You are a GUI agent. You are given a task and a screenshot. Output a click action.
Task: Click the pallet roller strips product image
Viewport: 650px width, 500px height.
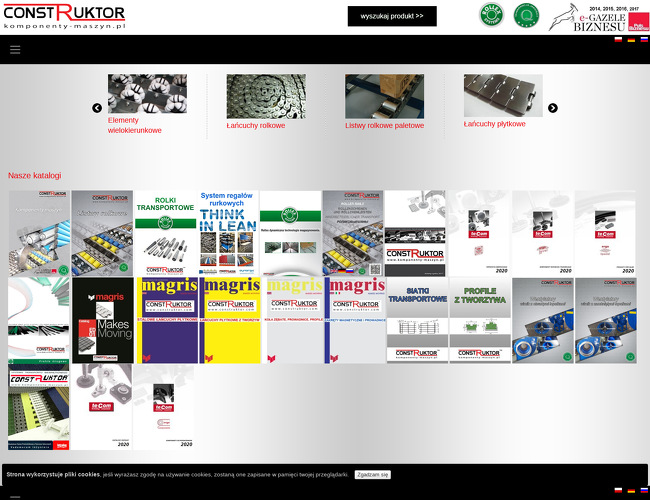(384, 96)
